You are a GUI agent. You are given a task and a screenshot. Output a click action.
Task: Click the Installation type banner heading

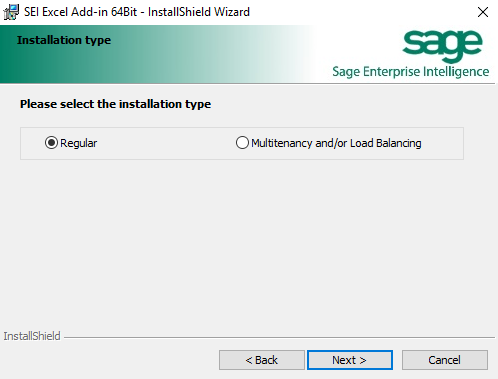coord(64,40)
